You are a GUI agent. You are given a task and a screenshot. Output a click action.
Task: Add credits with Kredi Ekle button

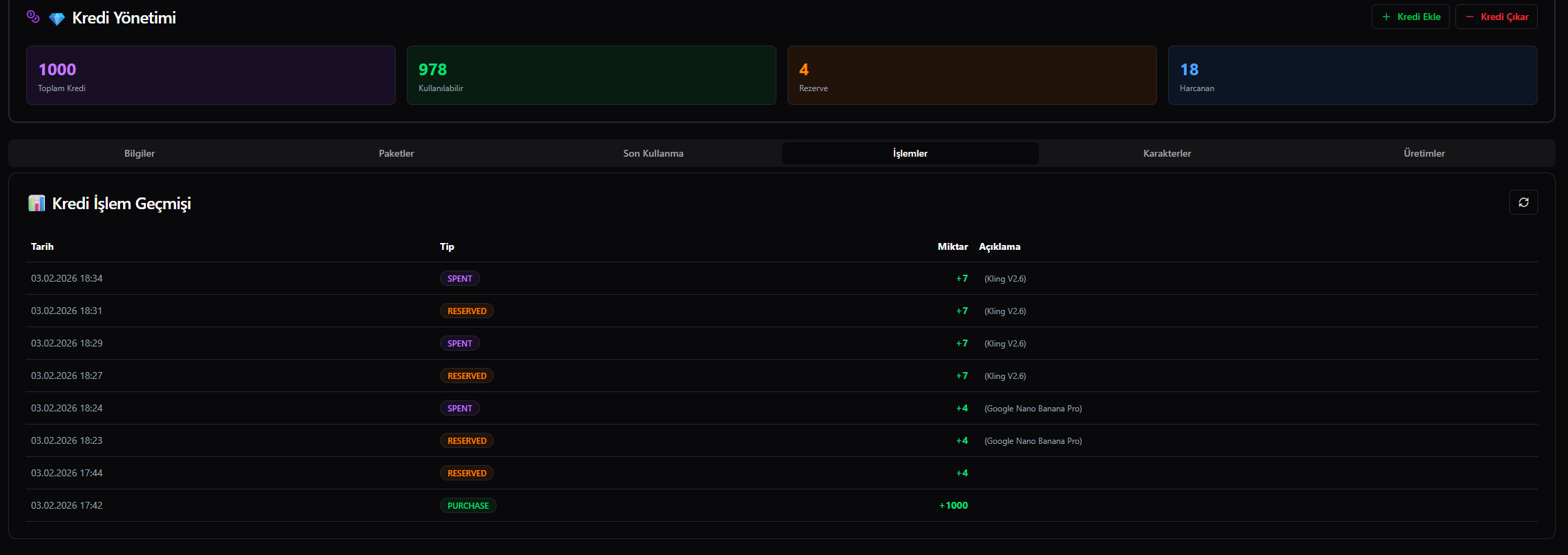pos(1410,17)
